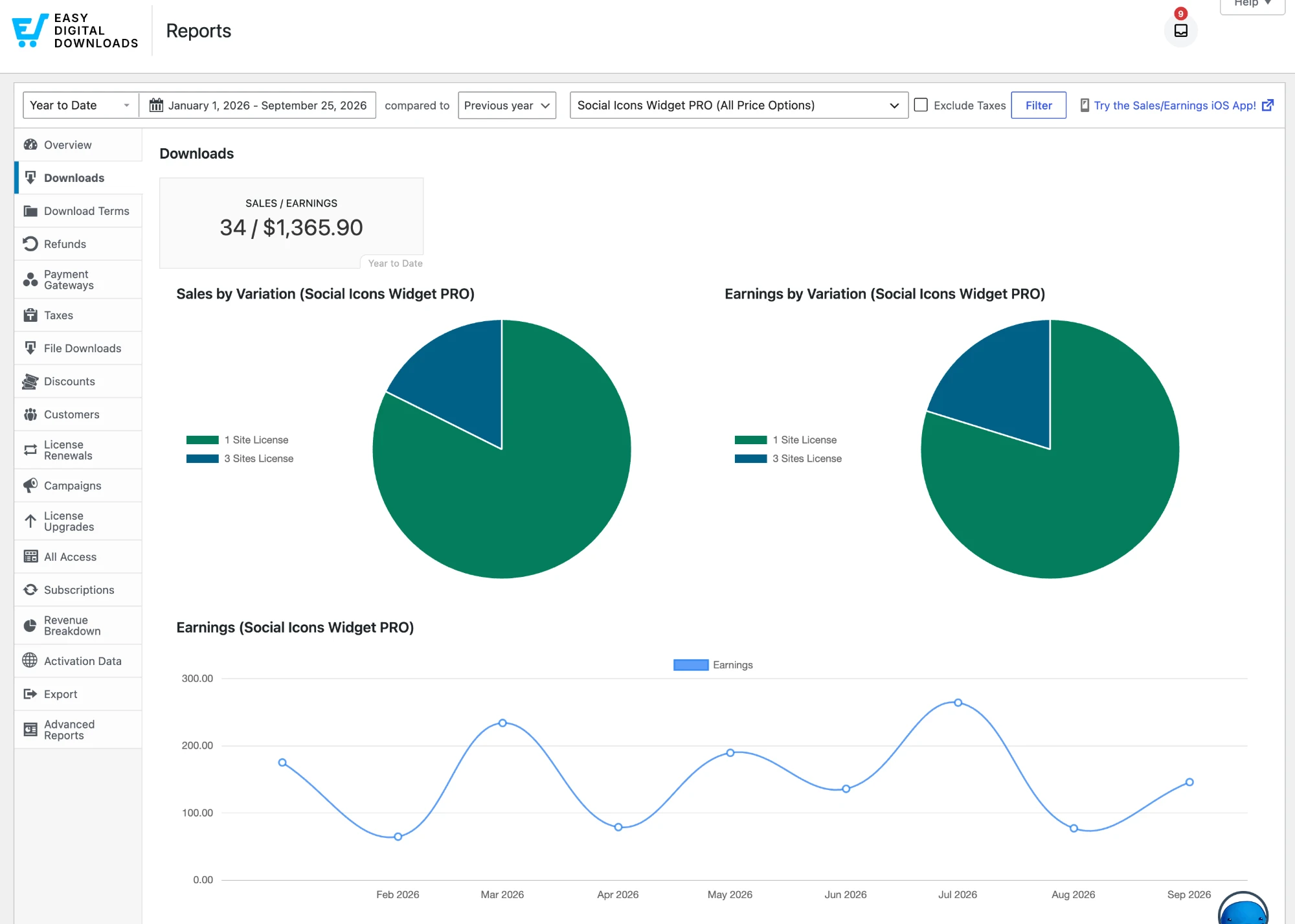Click the Activation Data globe icon
Screen dimensions: 1295x924
30,660
